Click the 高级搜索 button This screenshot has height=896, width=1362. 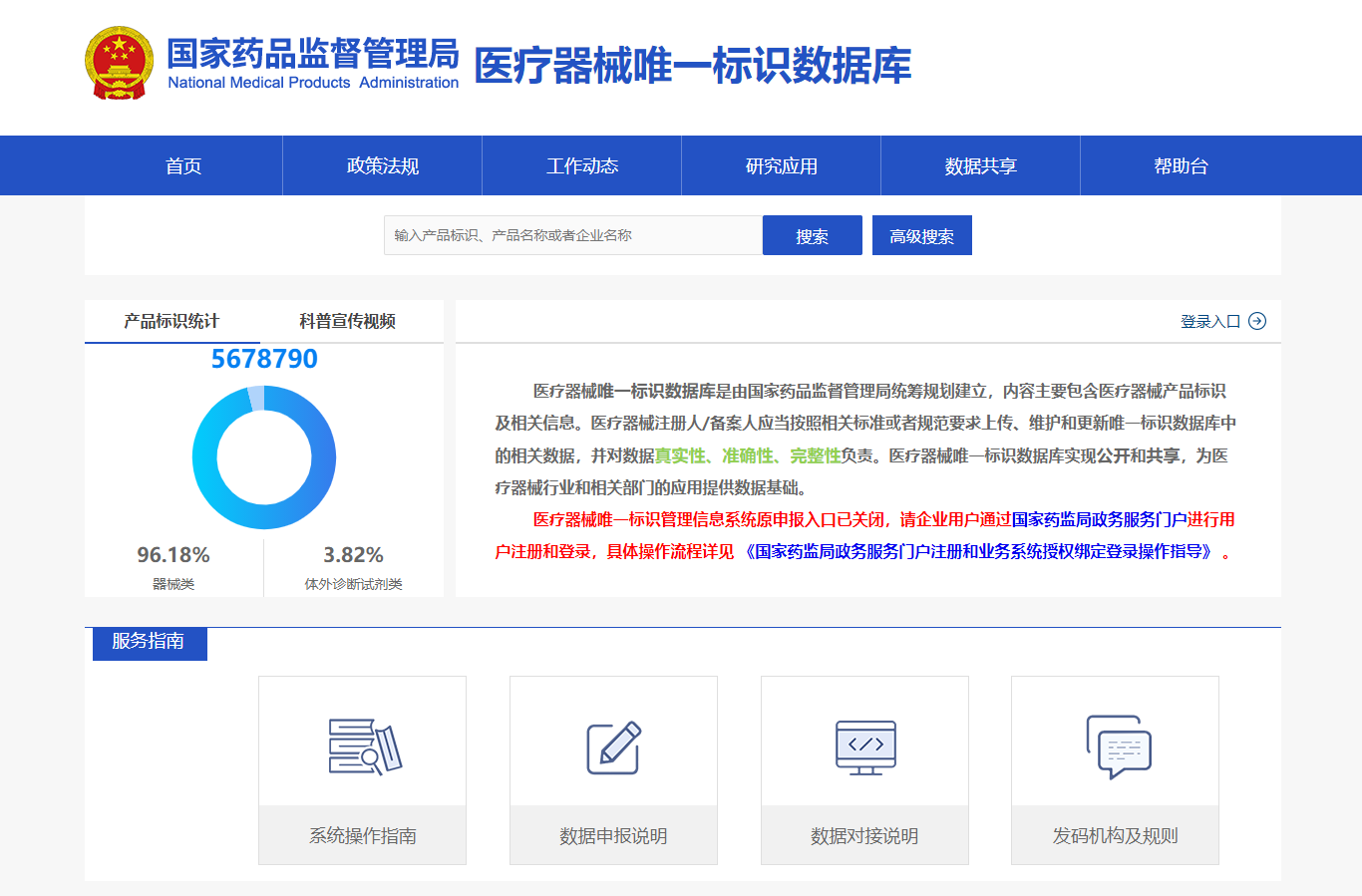922,236
